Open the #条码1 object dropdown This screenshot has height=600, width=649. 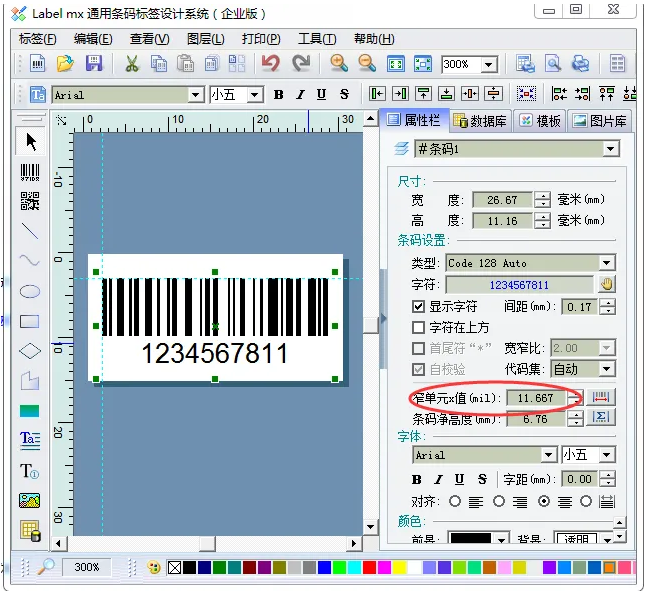[611, 149]
